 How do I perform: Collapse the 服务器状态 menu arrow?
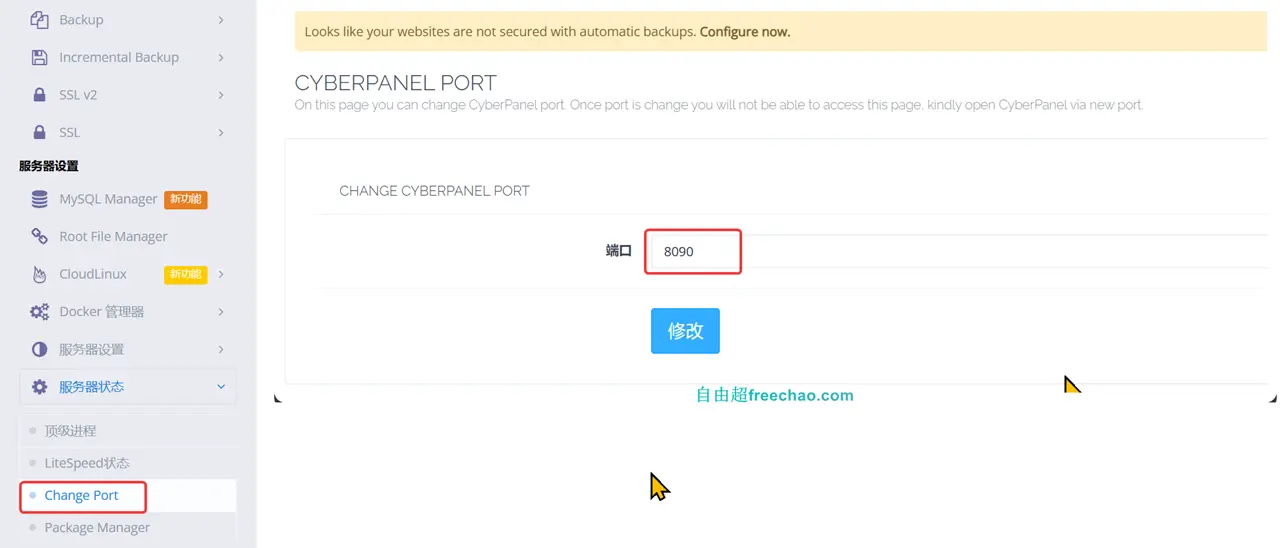coord(221,387)
